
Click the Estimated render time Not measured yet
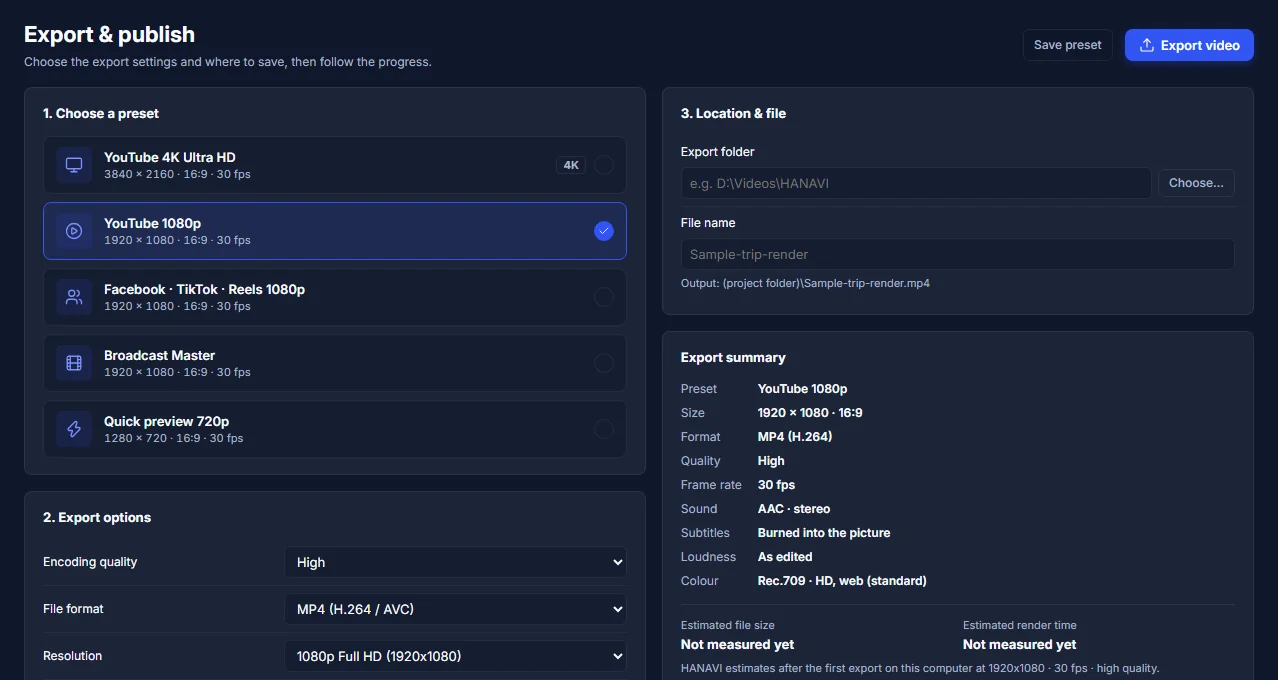coord(1020,645)
